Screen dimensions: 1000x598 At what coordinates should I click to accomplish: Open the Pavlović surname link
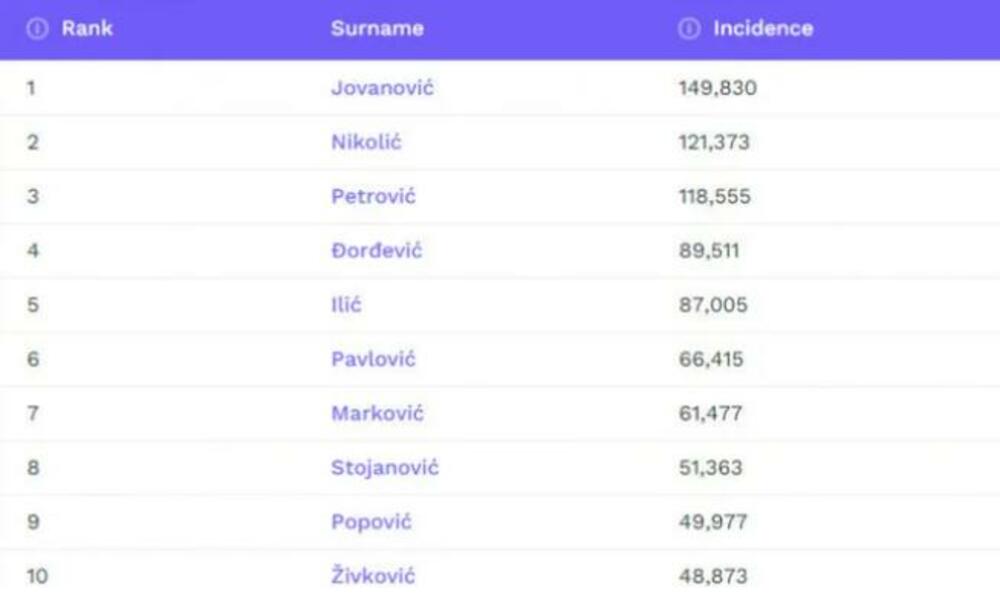[x=373, y=359]
